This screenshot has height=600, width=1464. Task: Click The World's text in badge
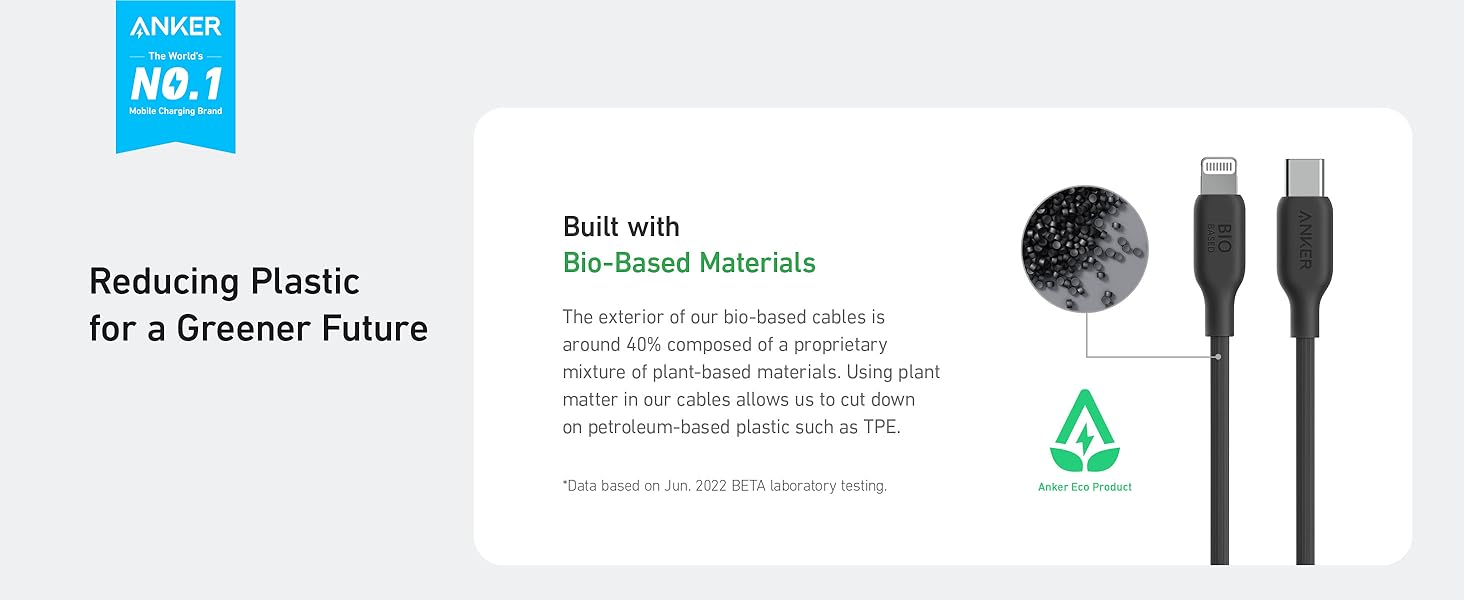coord(176,56)
